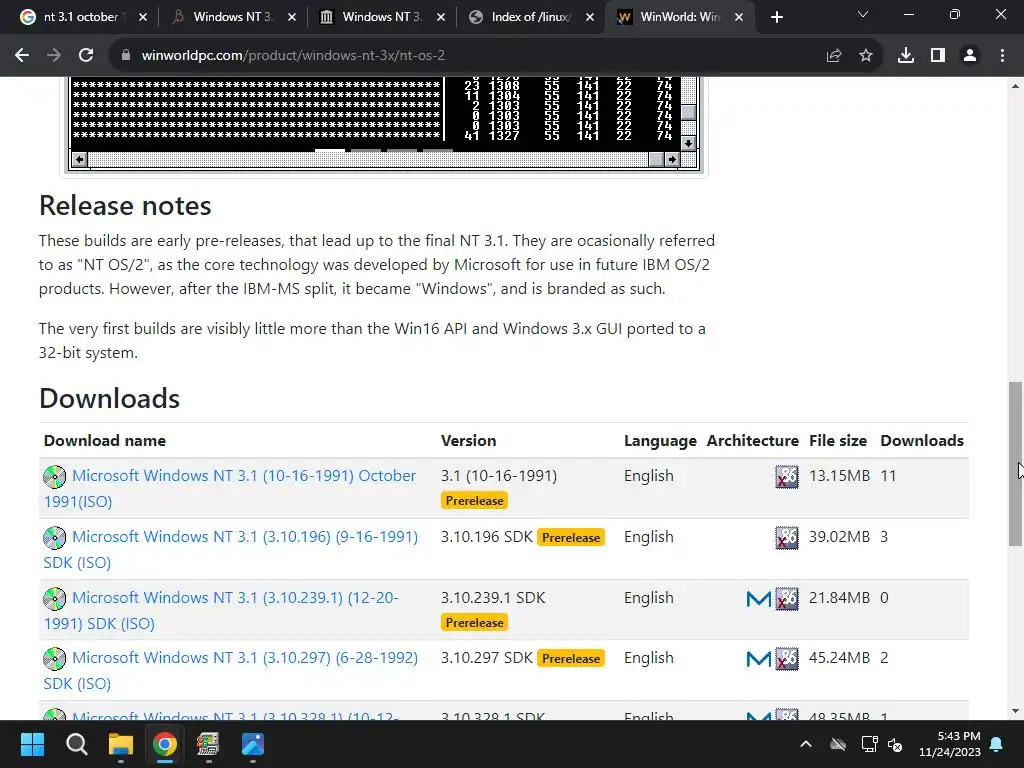Switch to the 'nt 3.1 october' tab
This screenshot has height=768, width=1024.
(x=80, y=18)
